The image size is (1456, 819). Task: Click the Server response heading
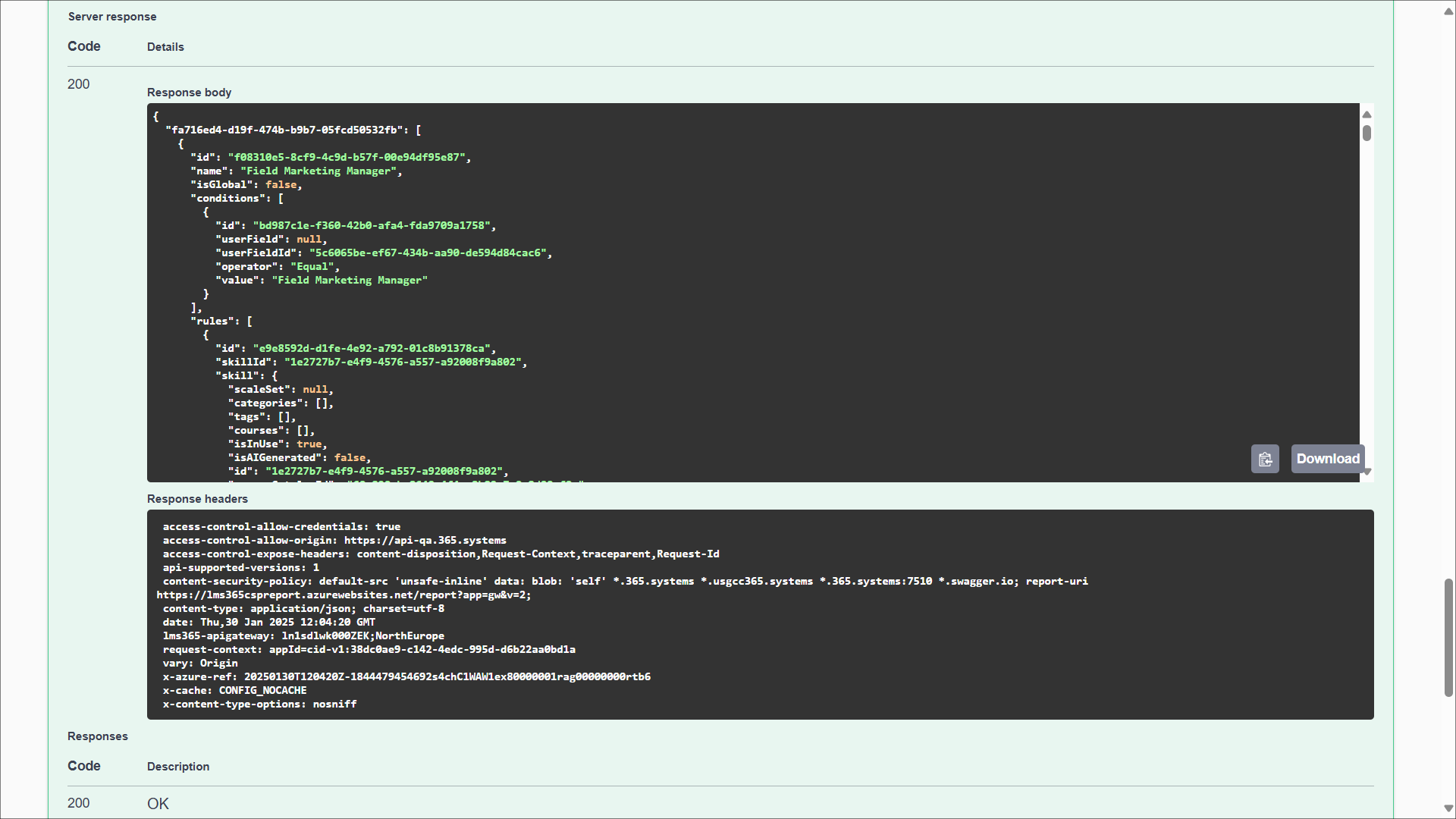112,17
